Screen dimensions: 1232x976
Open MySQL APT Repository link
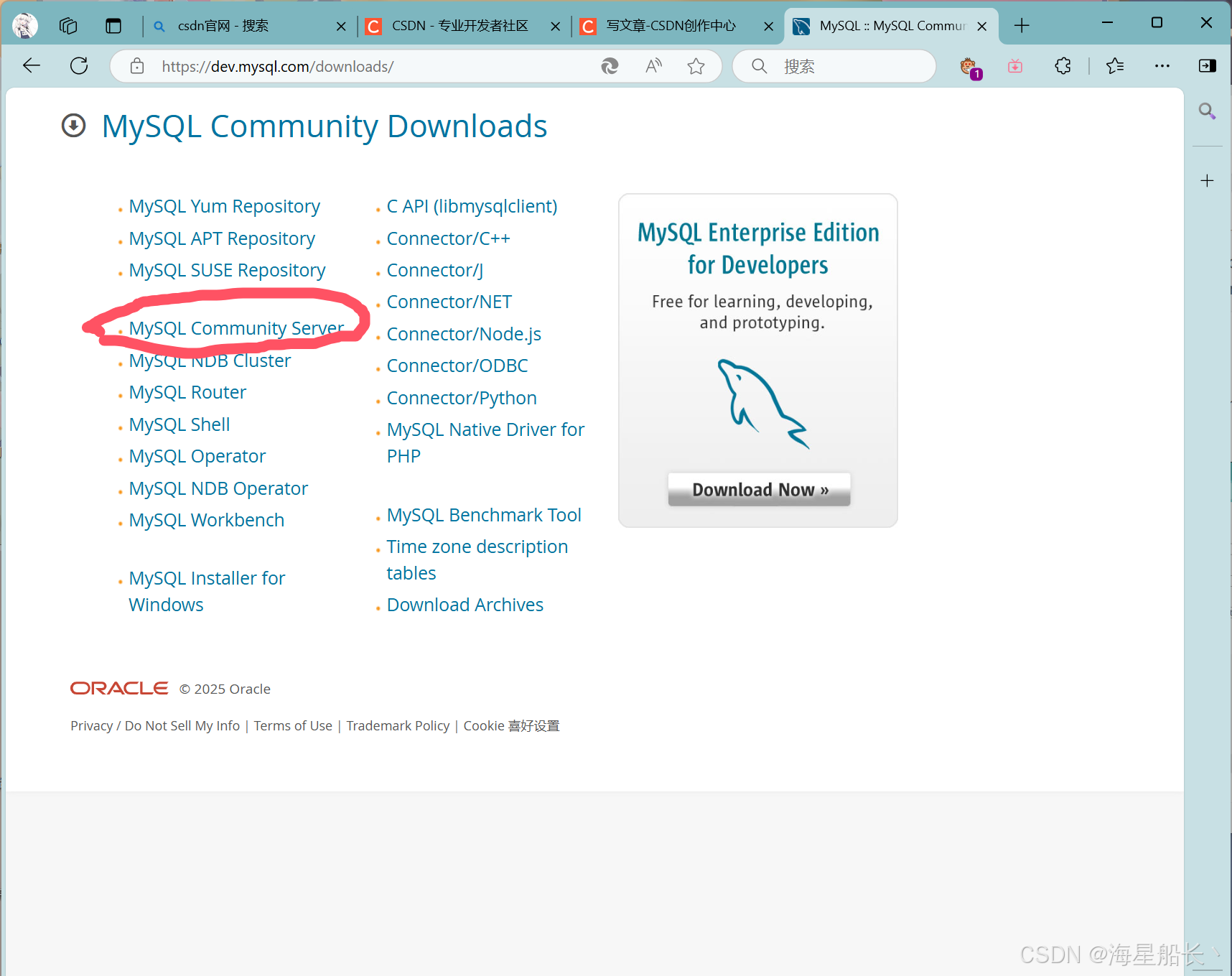click(222, 238)
